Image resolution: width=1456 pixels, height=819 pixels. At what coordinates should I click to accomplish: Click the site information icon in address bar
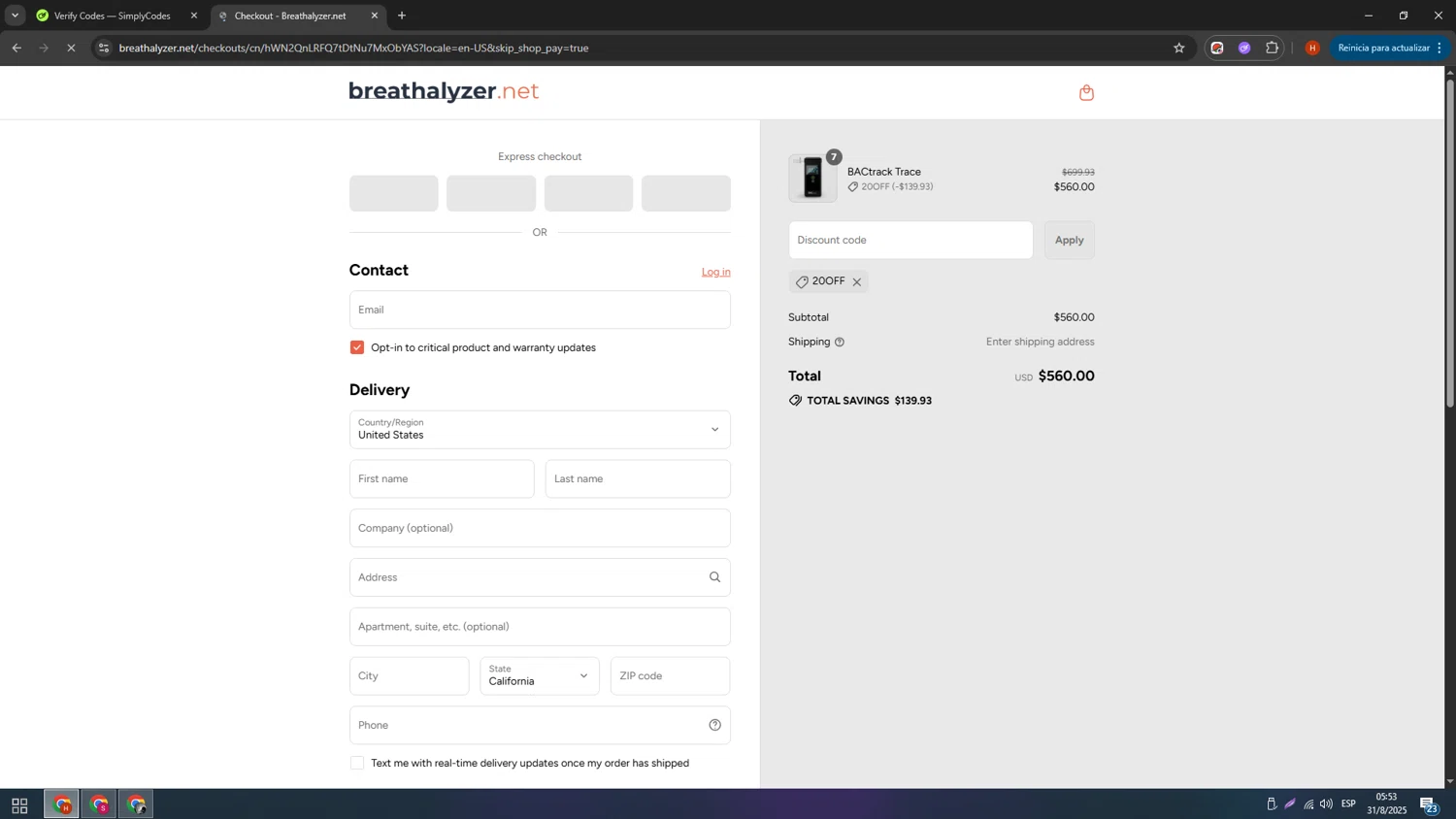pyautogui.click(x=104, y=48)
